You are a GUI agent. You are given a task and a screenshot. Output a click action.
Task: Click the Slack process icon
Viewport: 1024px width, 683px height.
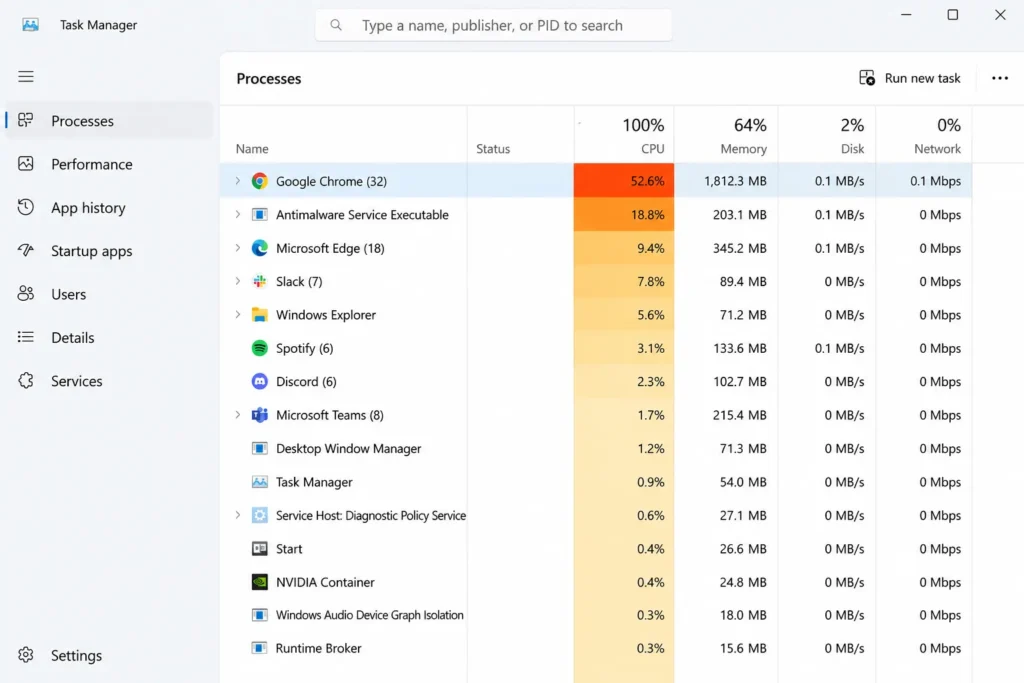[x=259, y=281]
